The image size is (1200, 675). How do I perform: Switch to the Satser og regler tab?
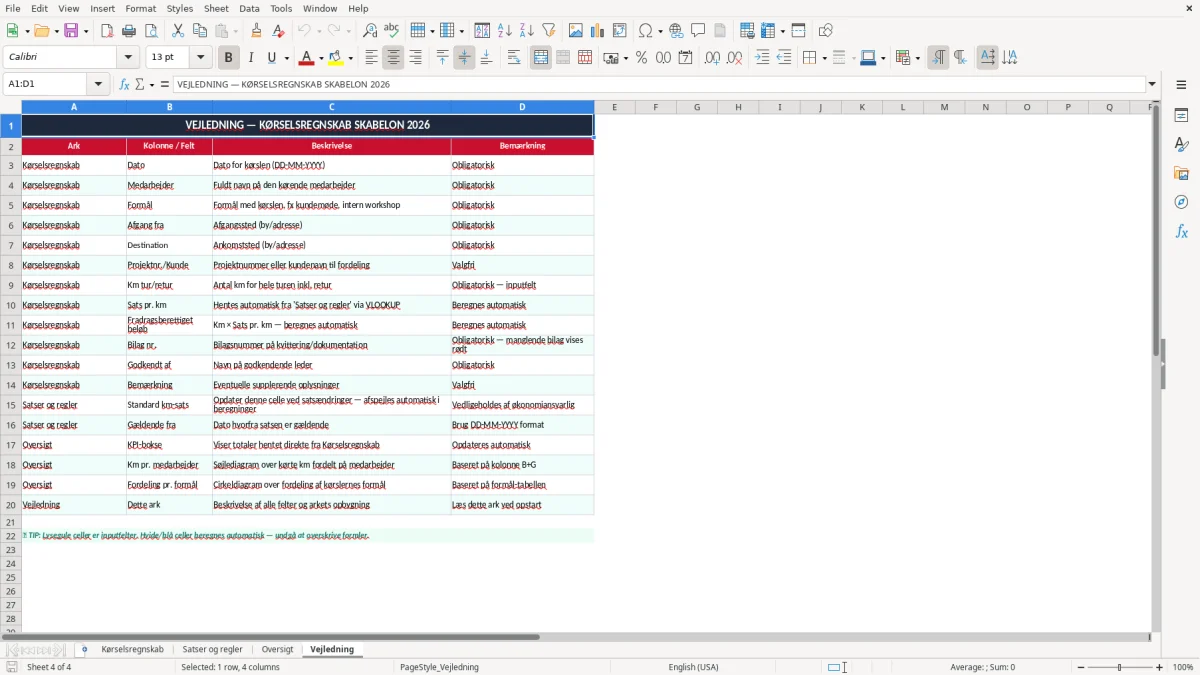(212, 650)
